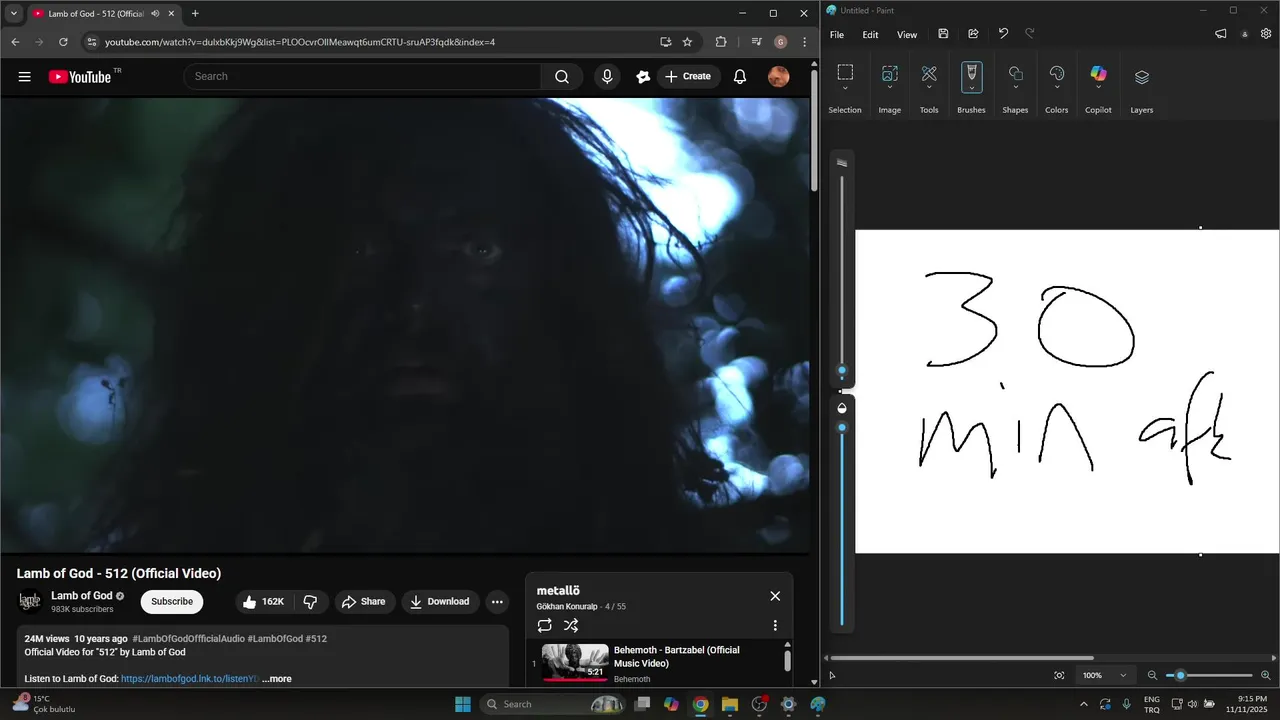
Task: Click the #LambOfGod hashtag link
Action: click(x=274, y=638)
